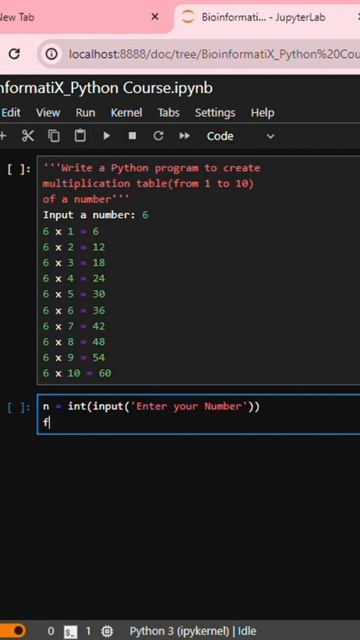Click the 'Write a Python program' docstring line
This screenshot has width=360, height=640.
click(x=151, y=168)
